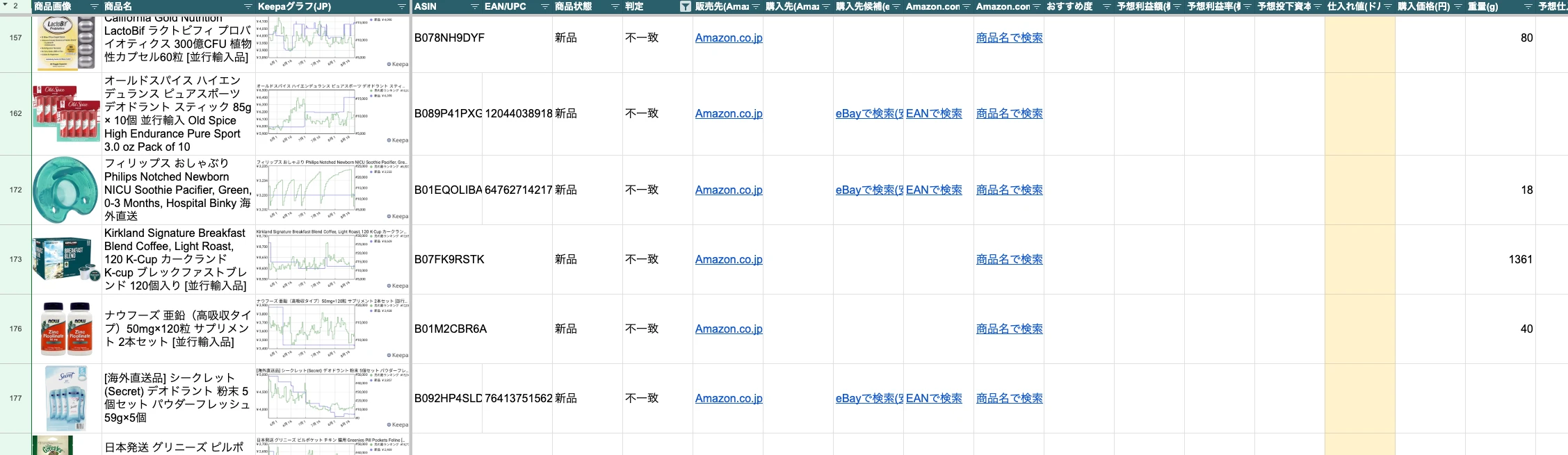Click Keepa graph for Old Spice row
Viewport: 1568px width, 455px height.
[332, 113]
